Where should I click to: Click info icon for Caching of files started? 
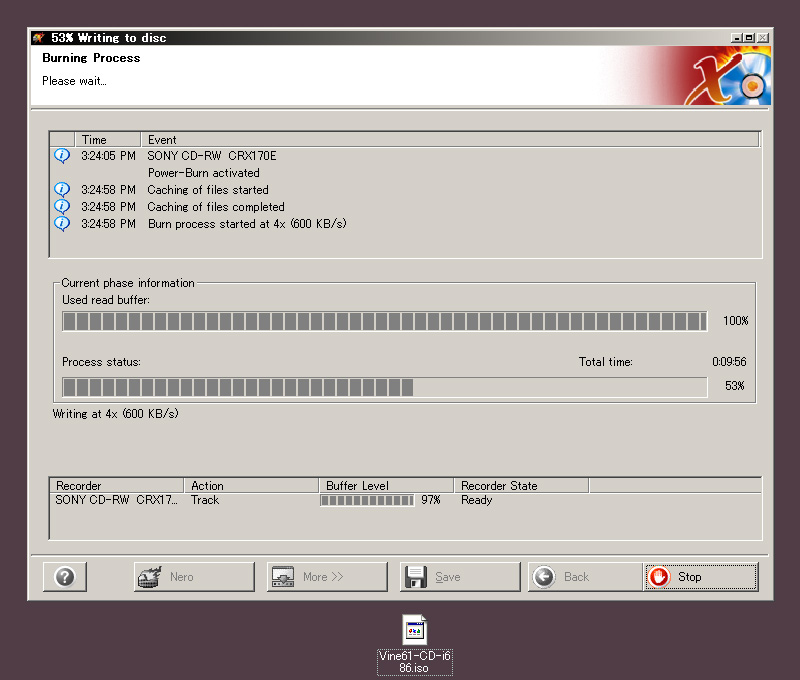(62, 190)
